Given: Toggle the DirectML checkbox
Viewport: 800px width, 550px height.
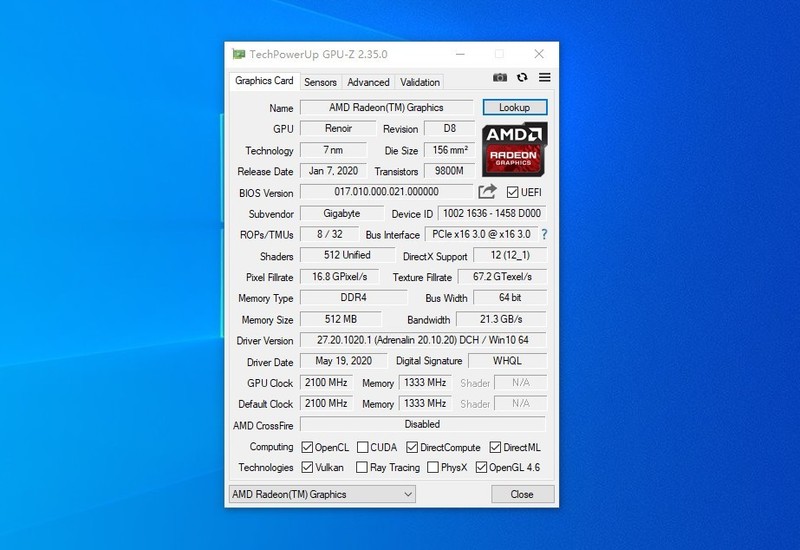Looking at the screenshot, I should point(495,447).
